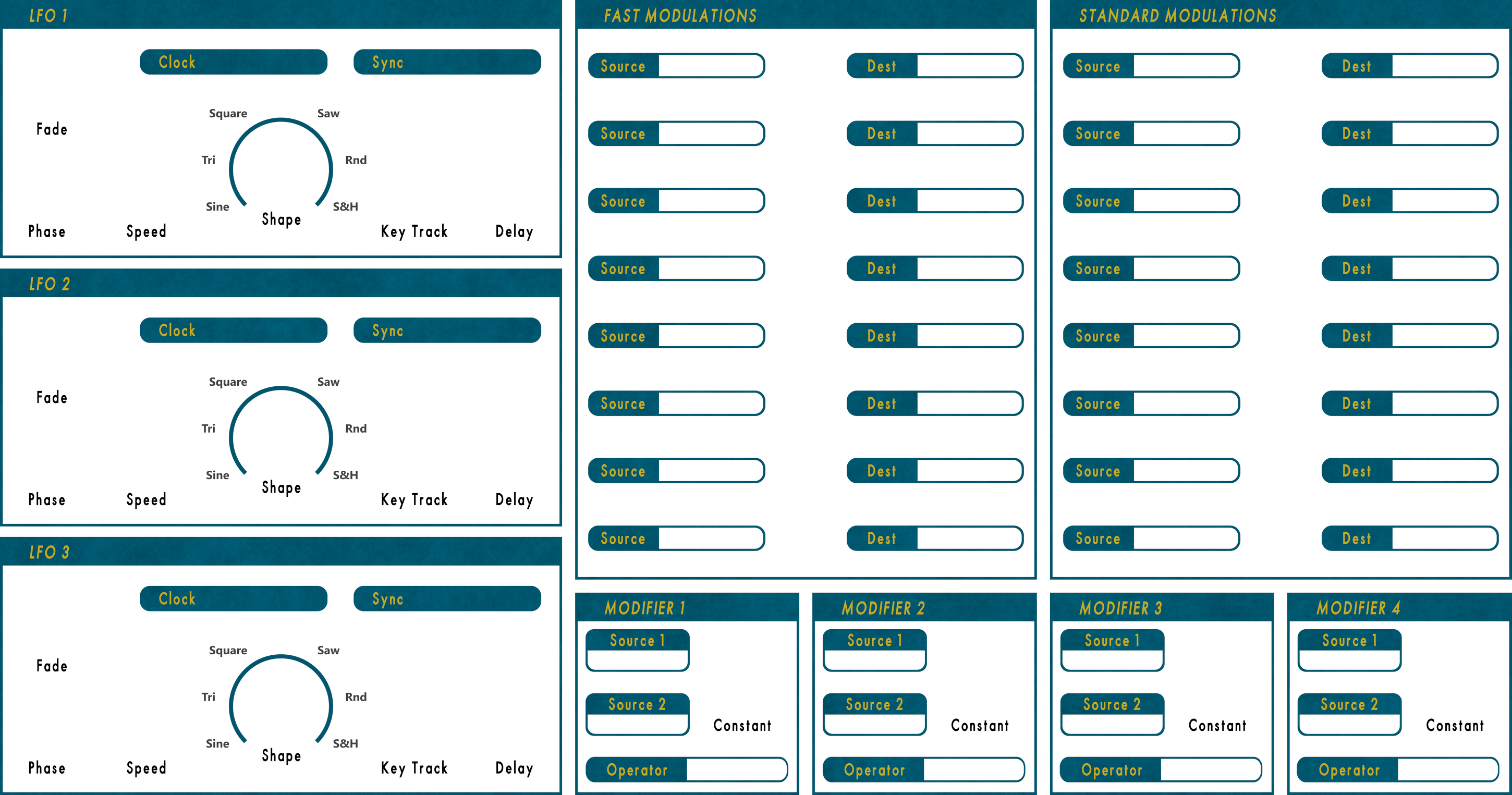
Task: Click the Key Track label in LFO 2
Action: (414, 500)
